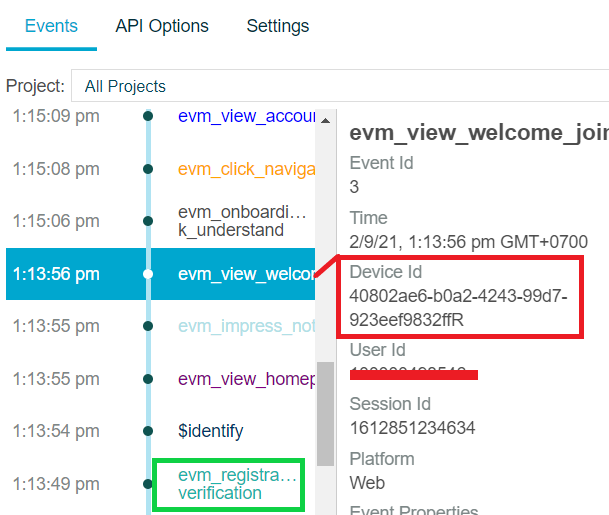The height and width of the screenshot is (515, 609).
Task: Open the All Projects dropdown
Action: 340,86
